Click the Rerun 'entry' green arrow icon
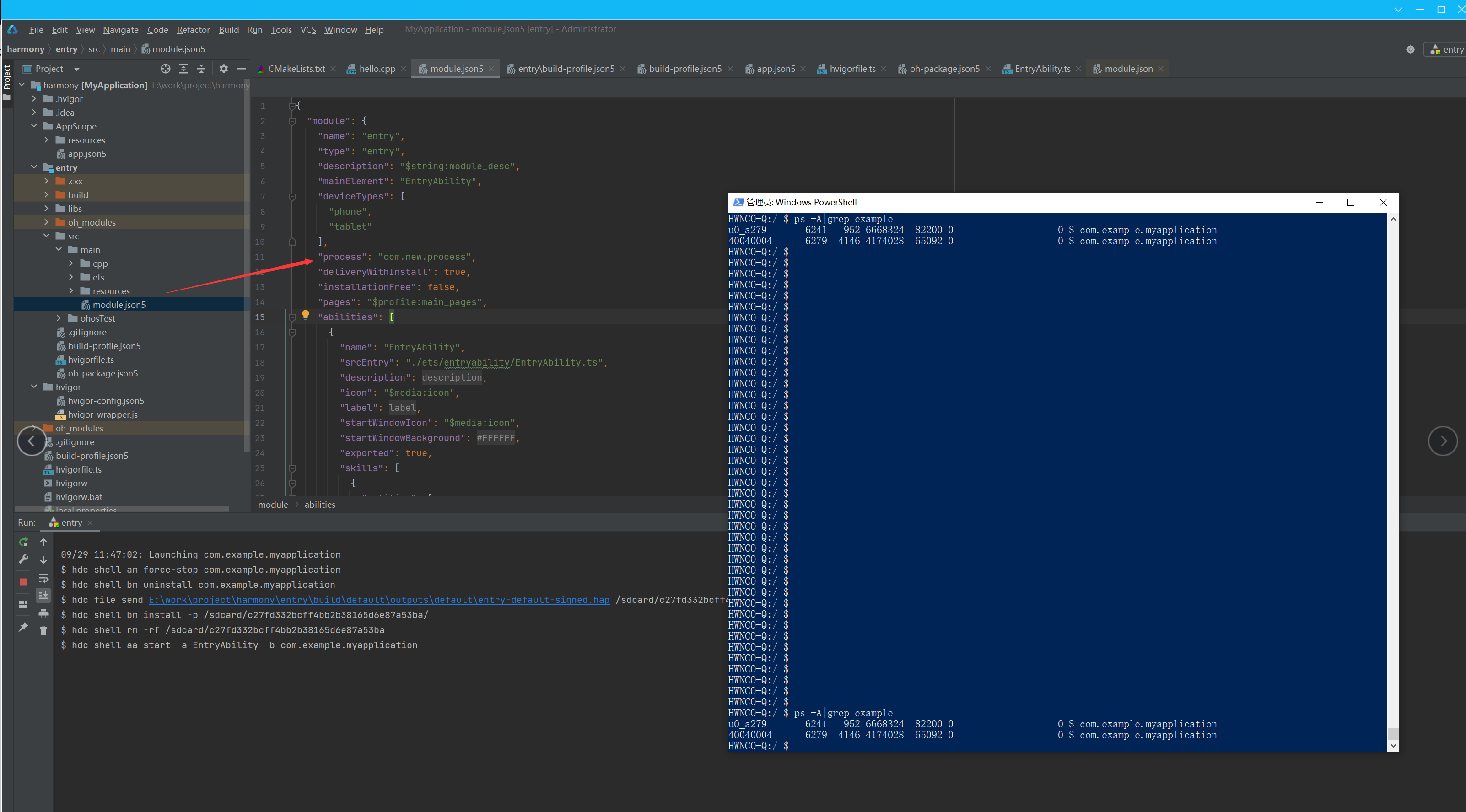This screenshot has width=1466, height=812. 23,542
